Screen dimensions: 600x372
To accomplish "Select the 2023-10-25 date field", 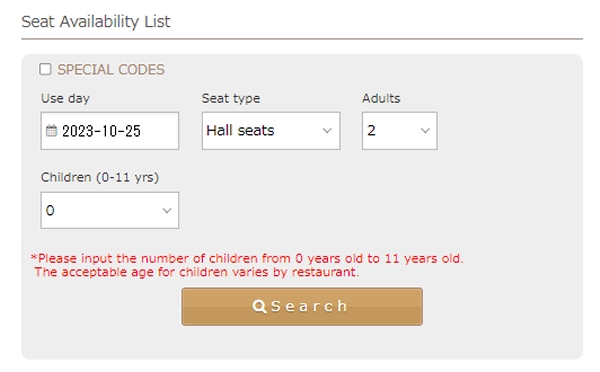I will tap(110, 131).
